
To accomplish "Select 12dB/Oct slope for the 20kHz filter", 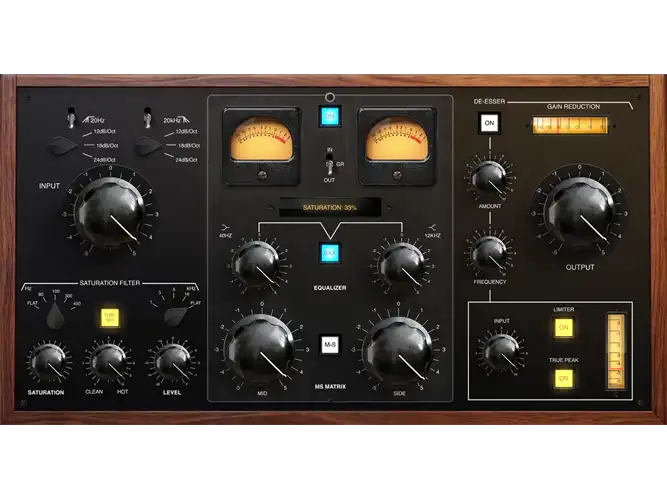I will [186, 131].
